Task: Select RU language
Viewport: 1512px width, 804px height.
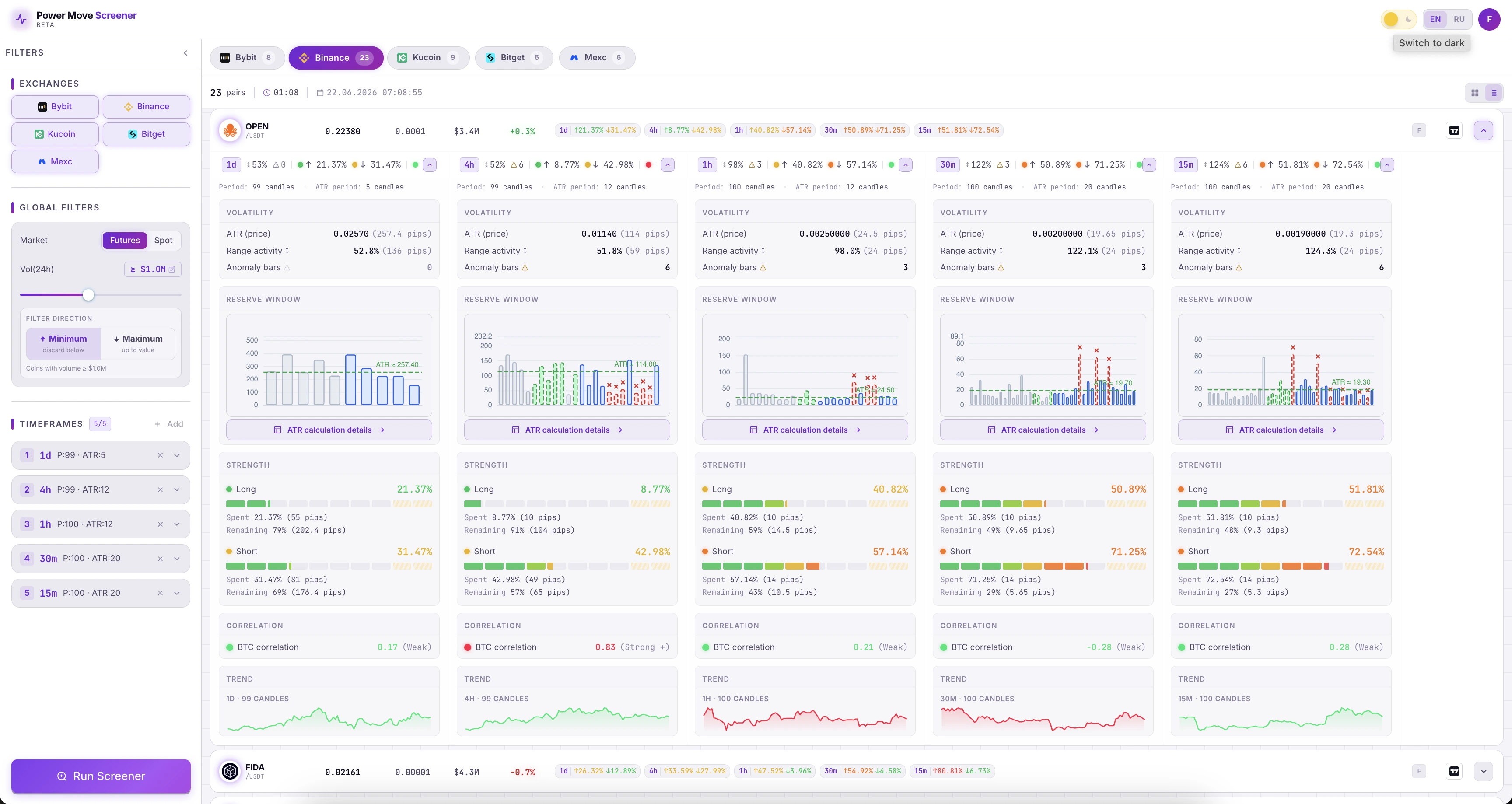Action: [x=1459, y=19]
